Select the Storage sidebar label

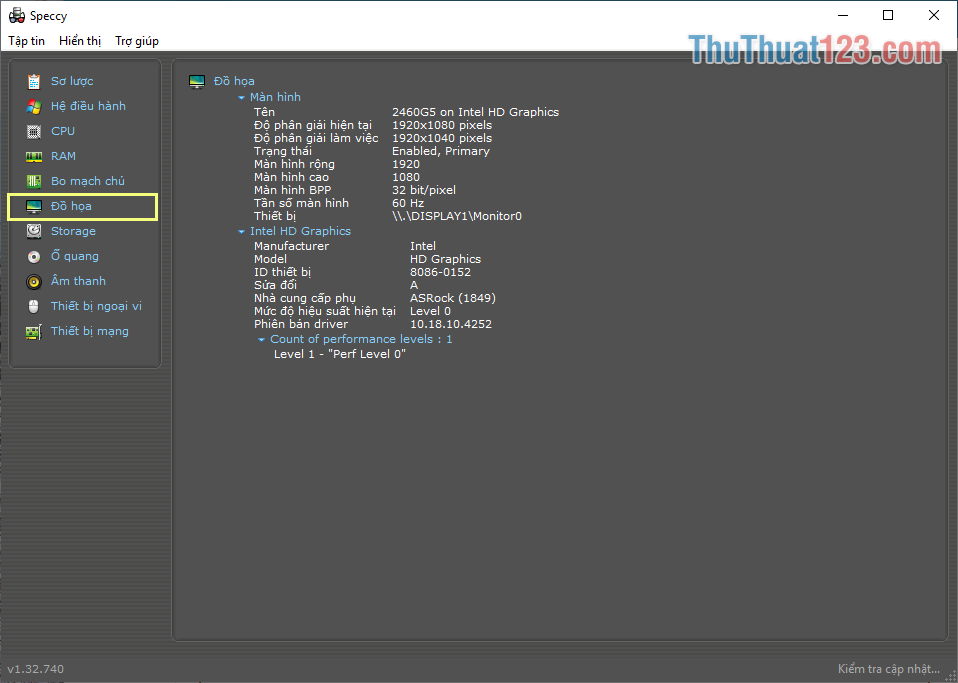click(73, 232)
